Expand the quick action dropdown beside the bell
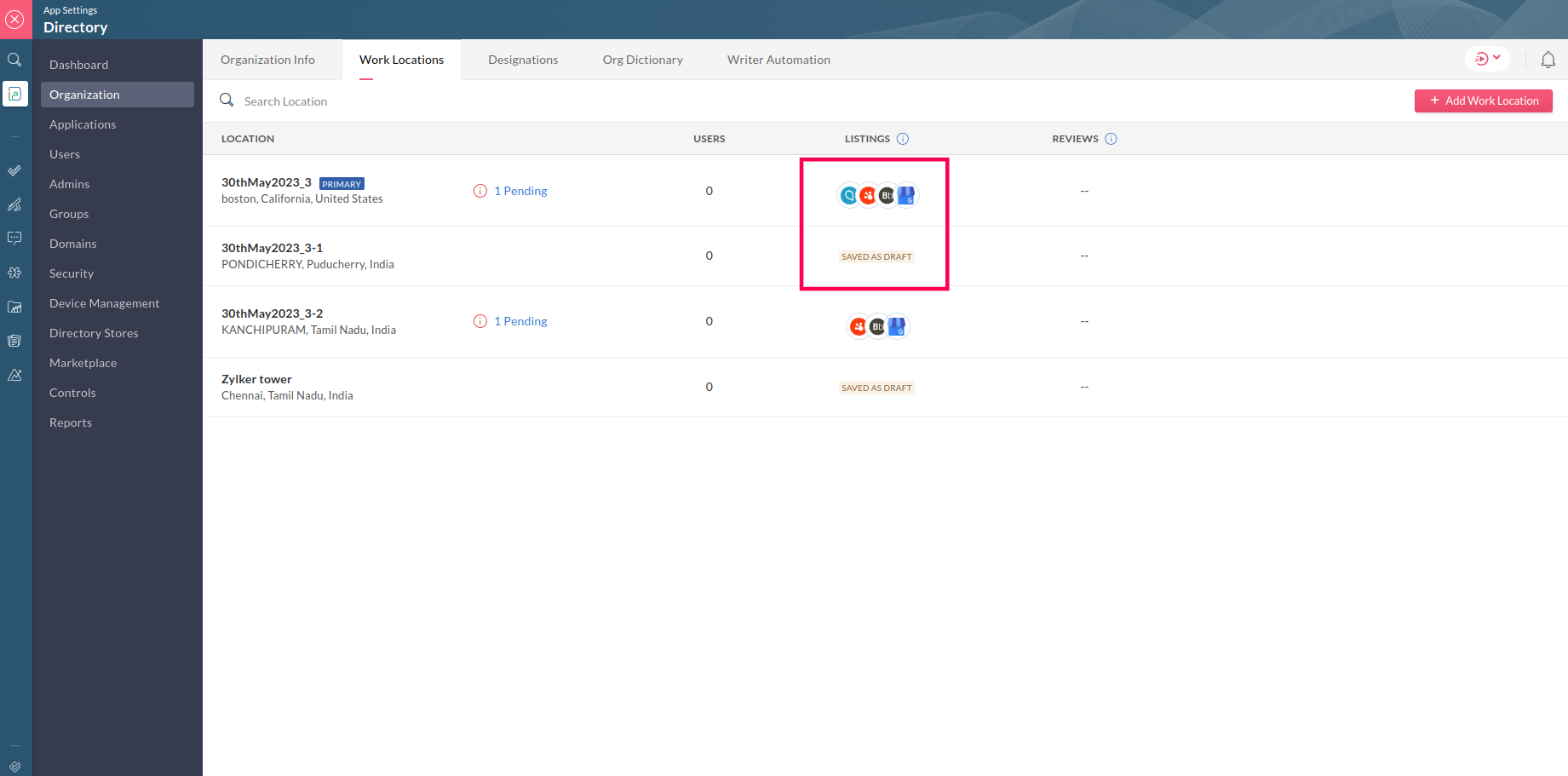This screenshot has height=776, width=1568. click(x=1487, y=59)
